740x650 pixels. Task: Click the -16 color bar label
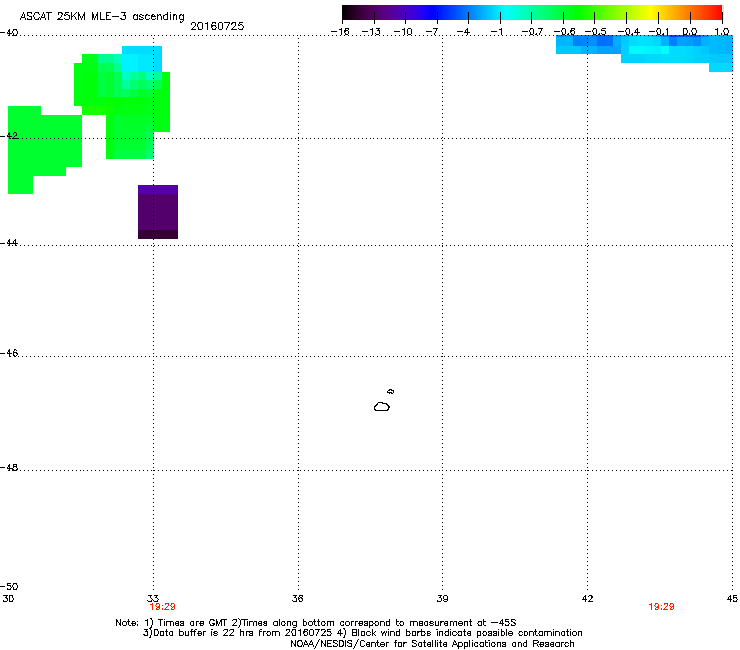pos(340,32)
